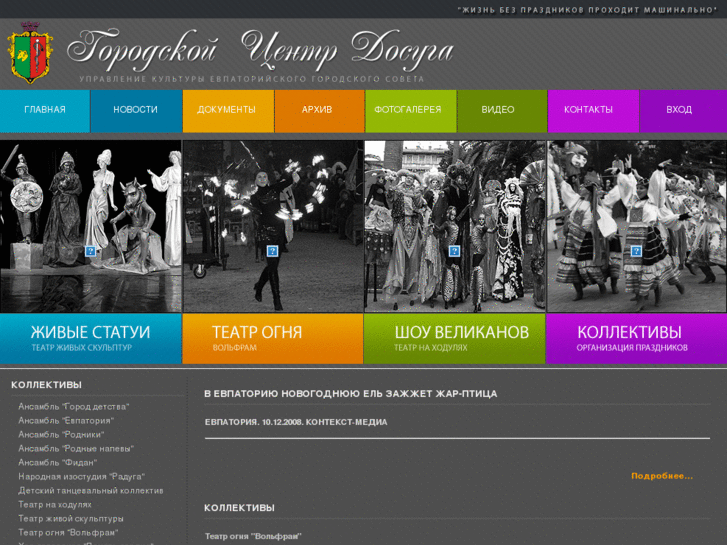Open Ансамбль "Евпатория" link
This screenshot has width=727, height=545.
tap(66, 421)
